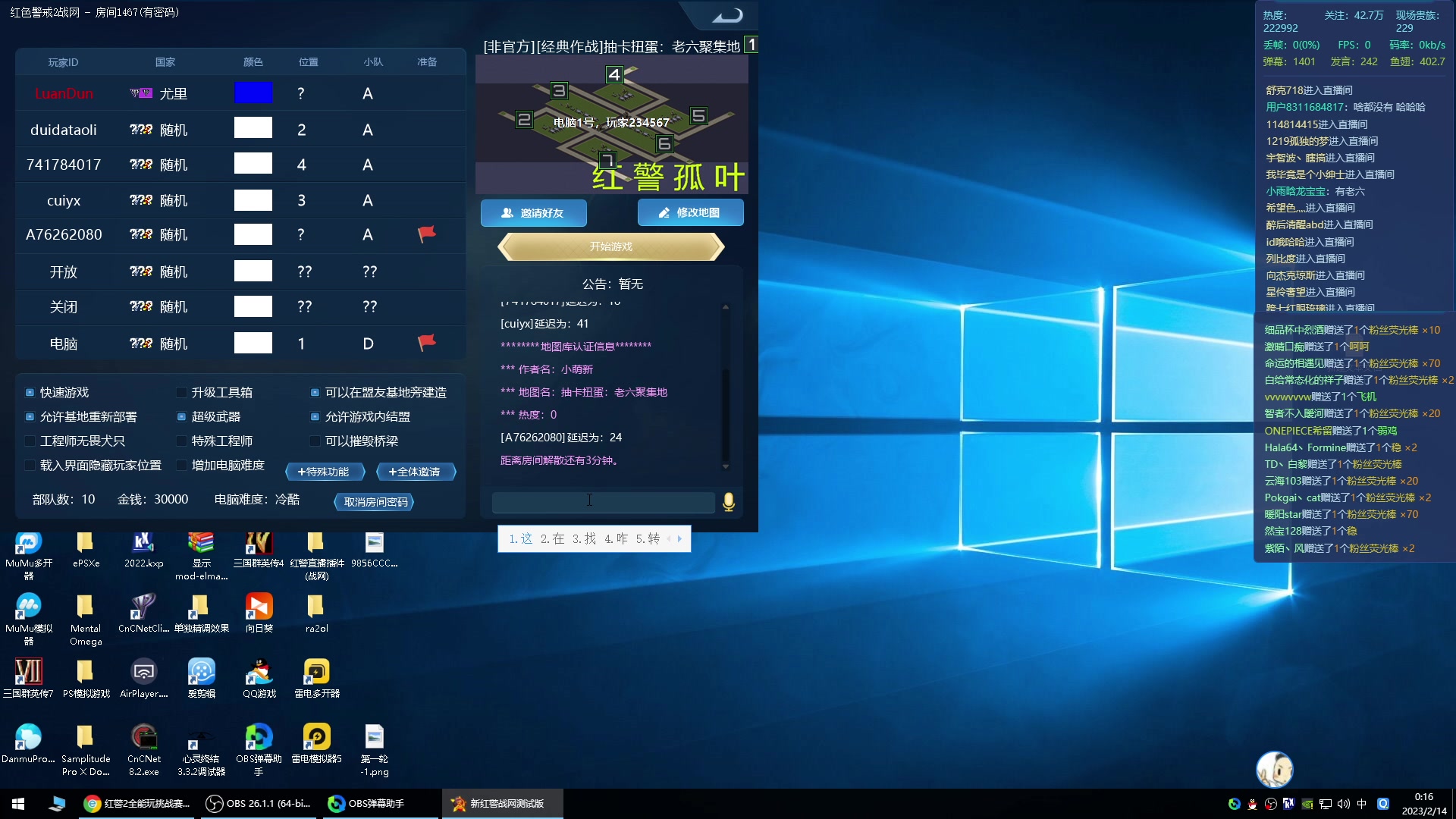Open slot dropdown labeled 开放
Screen dimensions: 1456x819
click(64, 271)
